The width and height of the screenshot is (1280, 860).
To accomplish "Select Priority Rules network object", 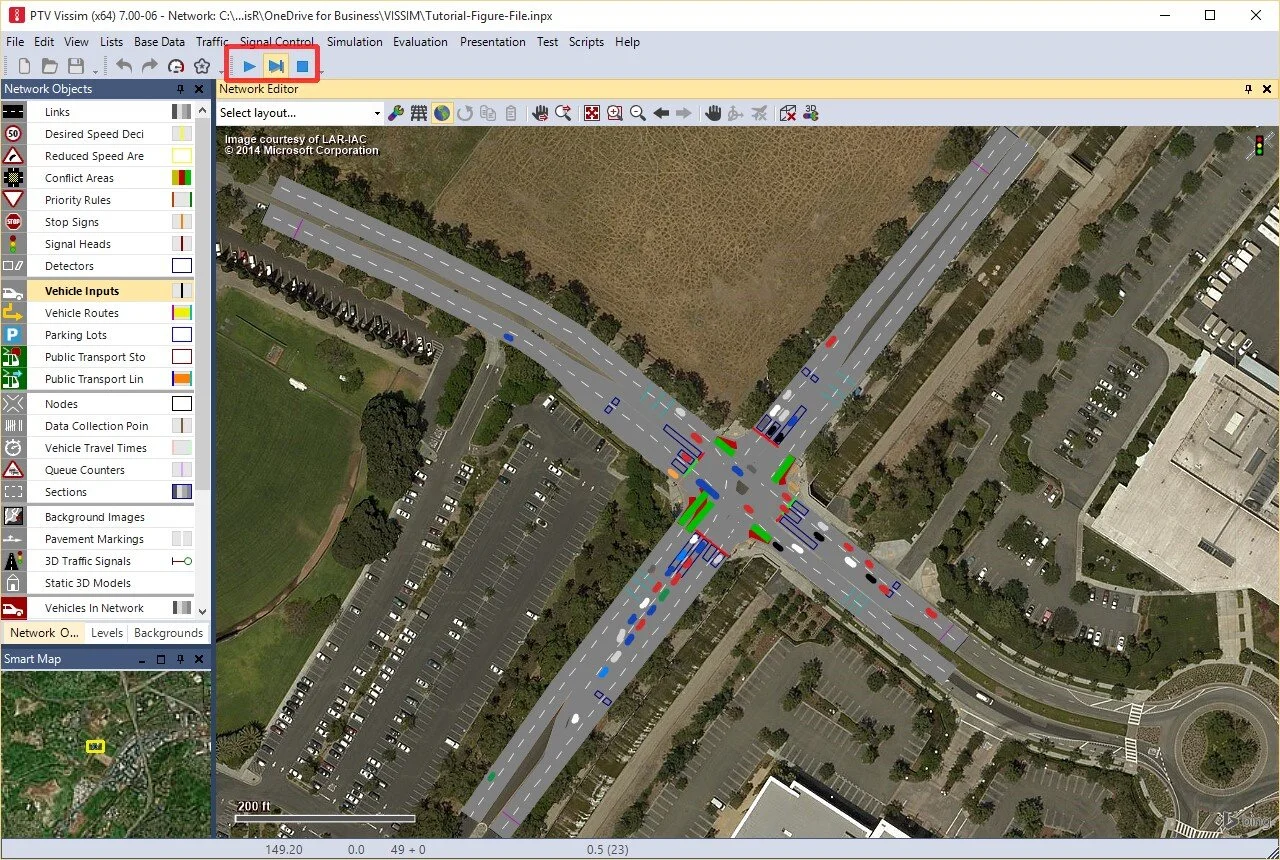I will 78,200.
